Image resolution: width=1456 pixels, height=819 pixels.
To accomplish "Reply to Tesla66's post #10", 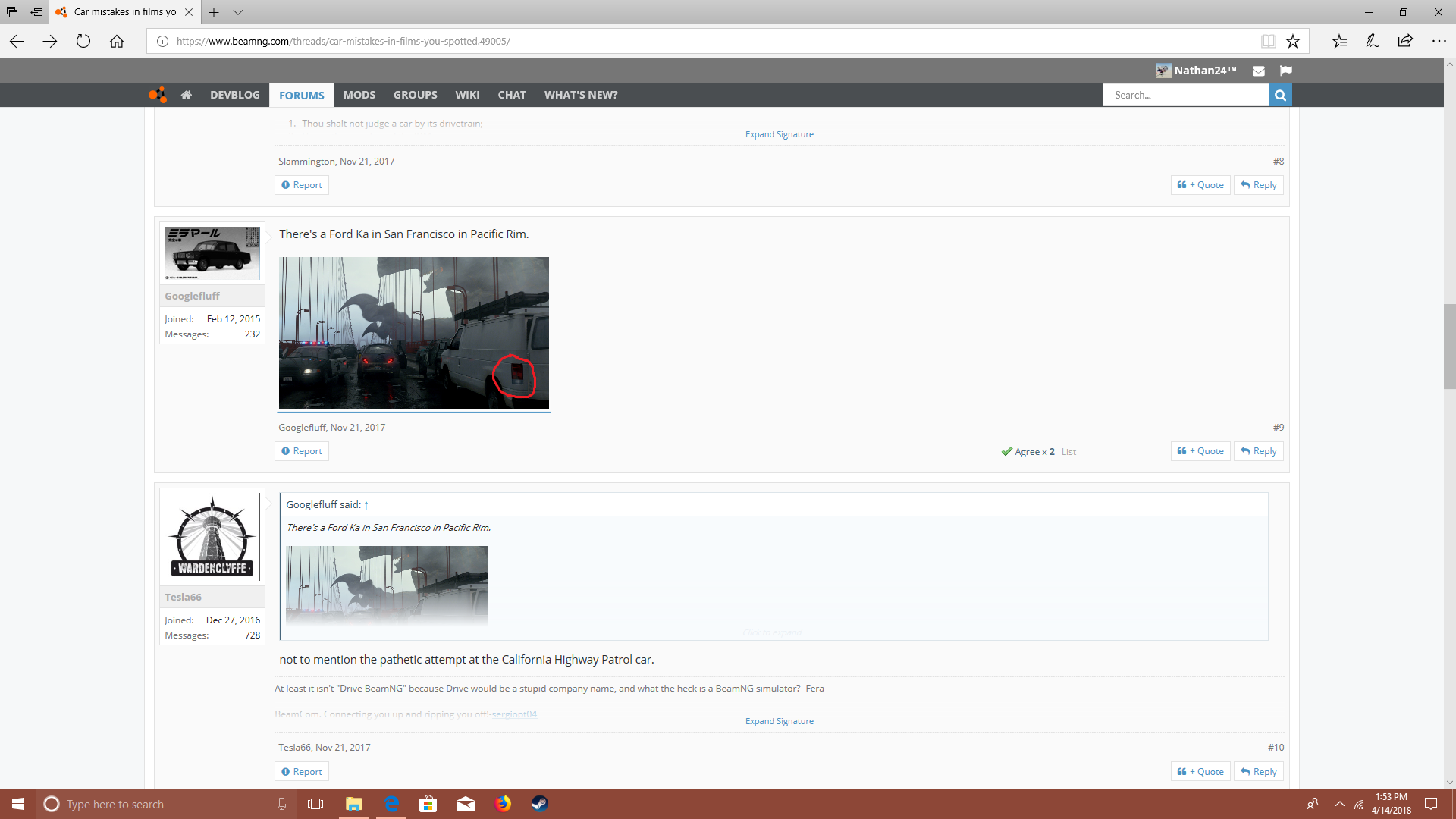I will point(1259,772).
